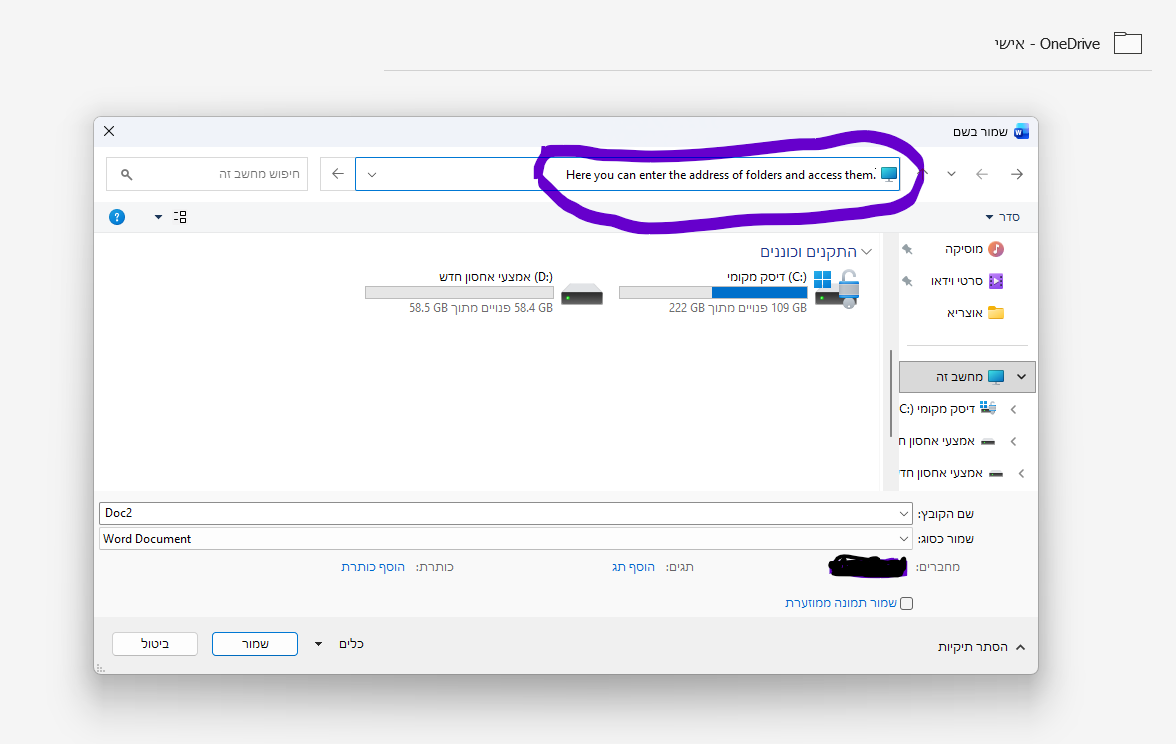Viewport: 1176px width, 744px height.
Task: Click the search this PC field
Action: 207,174
